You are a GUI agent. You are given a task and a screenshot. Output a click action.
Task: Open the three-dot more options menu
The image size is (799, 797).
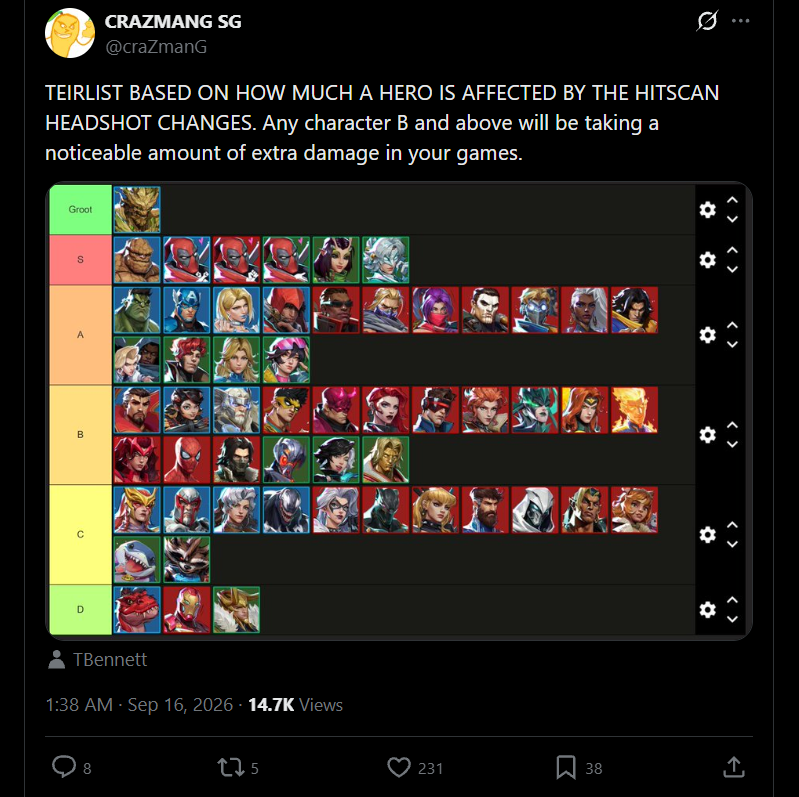[740, 21]
